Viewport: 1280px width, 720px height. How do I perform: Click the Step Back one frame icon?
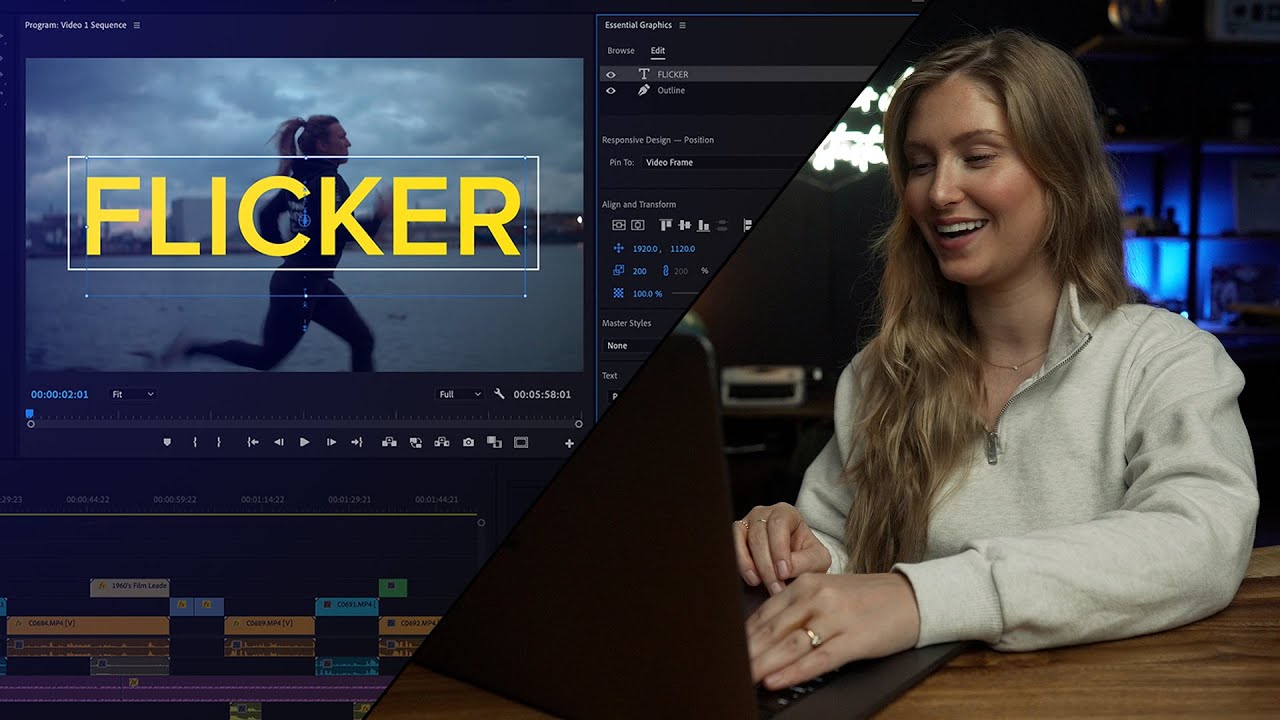280,441
